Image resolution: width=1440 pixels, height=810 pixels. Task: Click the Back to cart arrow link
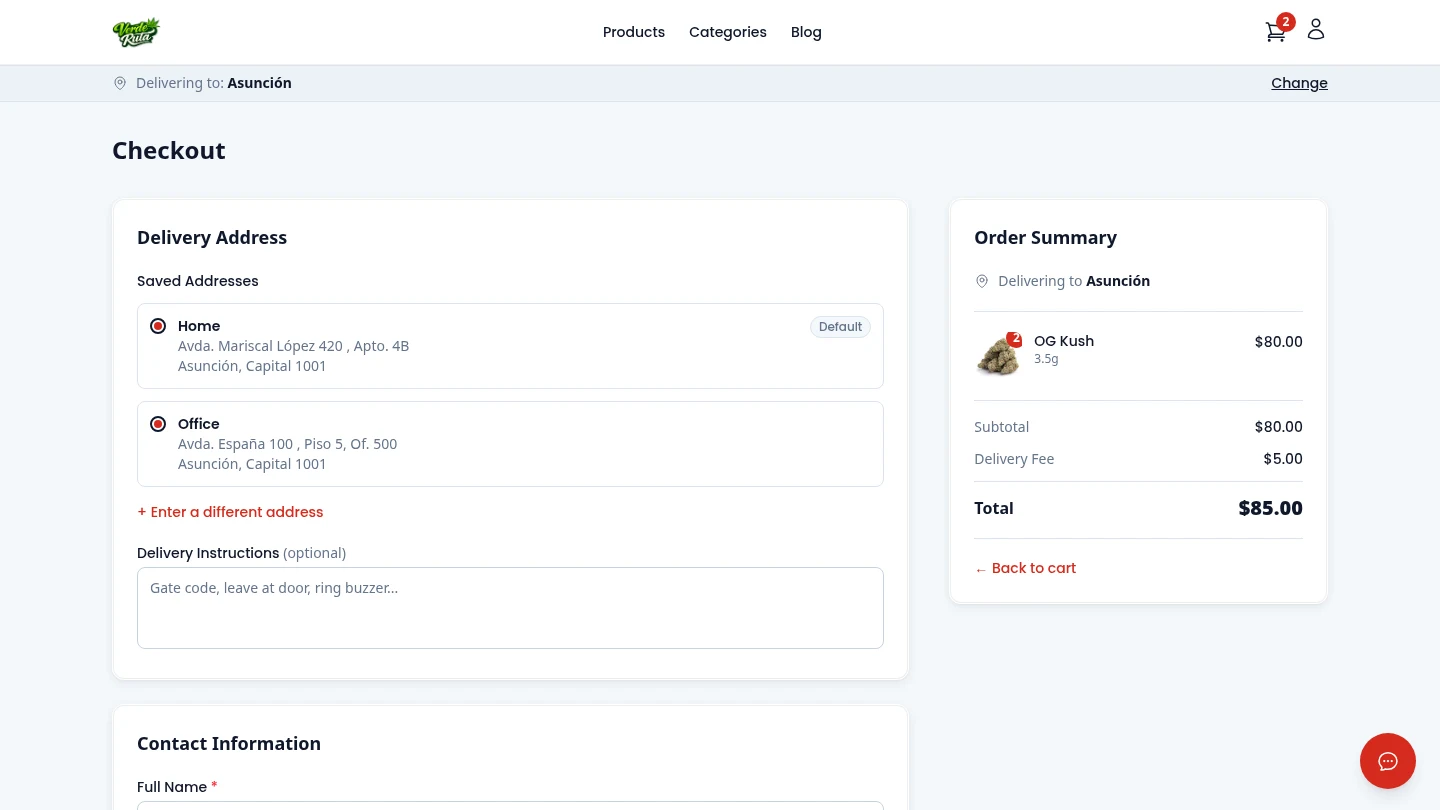(1025, 568)
